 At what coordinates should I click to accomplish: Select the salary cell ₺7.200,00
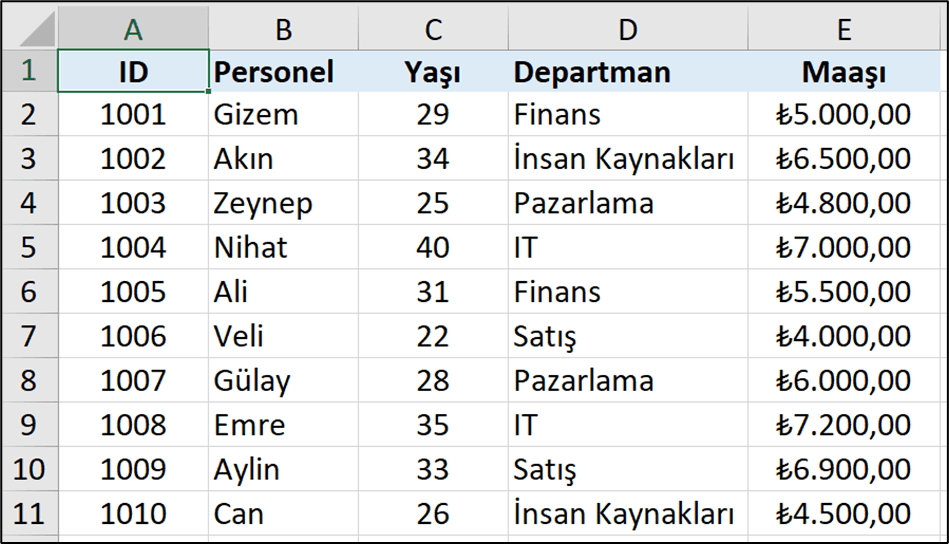coord(844,424)
